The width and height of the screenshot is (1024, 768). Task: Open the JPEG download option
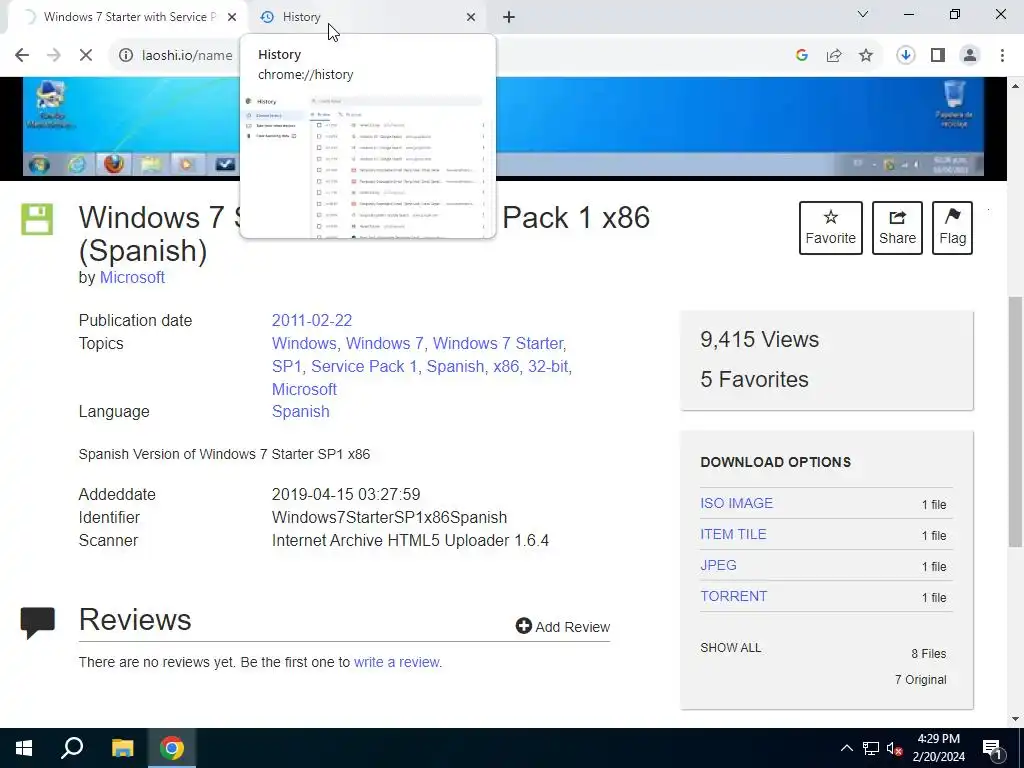pyautogui.click(x=718, y=566)
